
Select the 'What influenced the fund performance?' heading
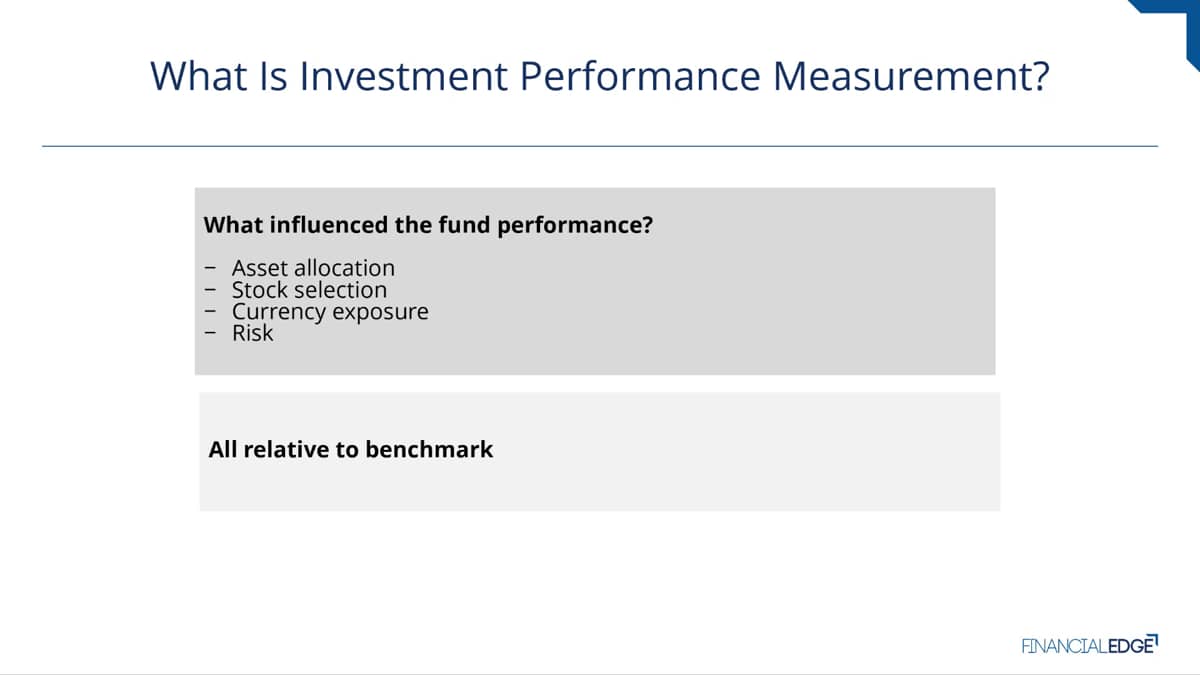[428, 225]
